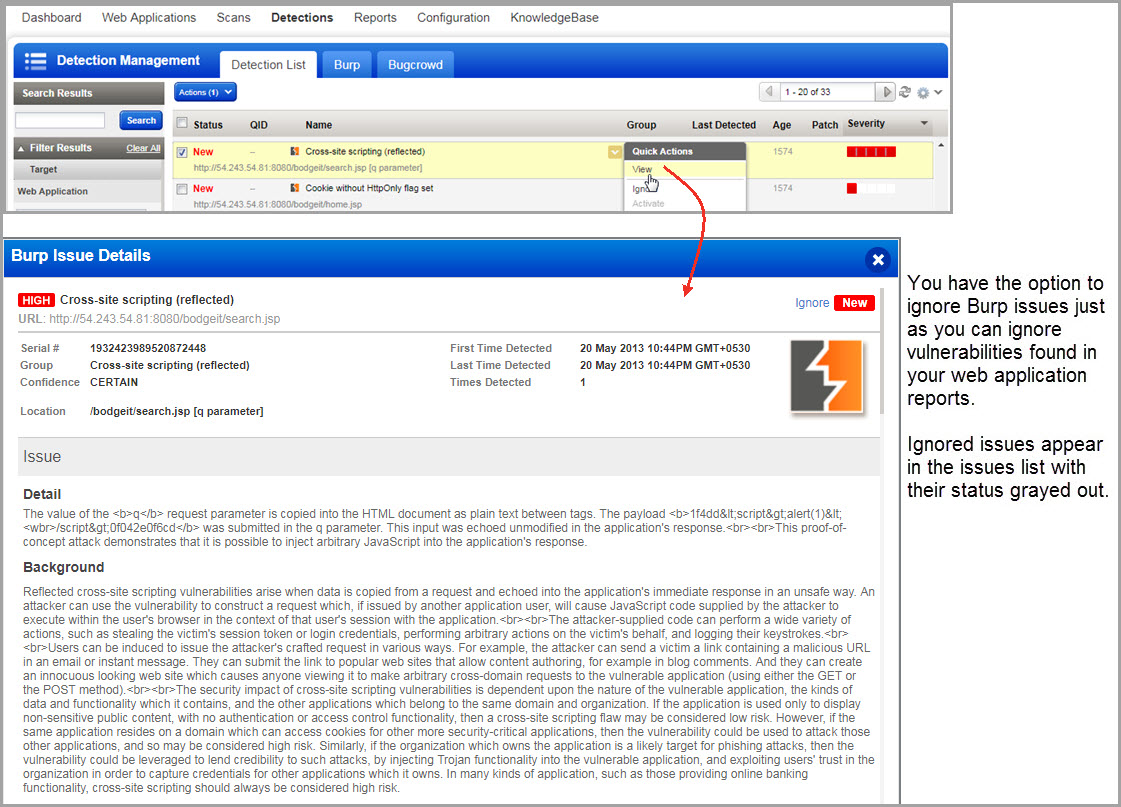Click the detection list scroll-up arrow
Image resolution: width=1121 pixels, height=807 pixels.
tap(941, 146)
